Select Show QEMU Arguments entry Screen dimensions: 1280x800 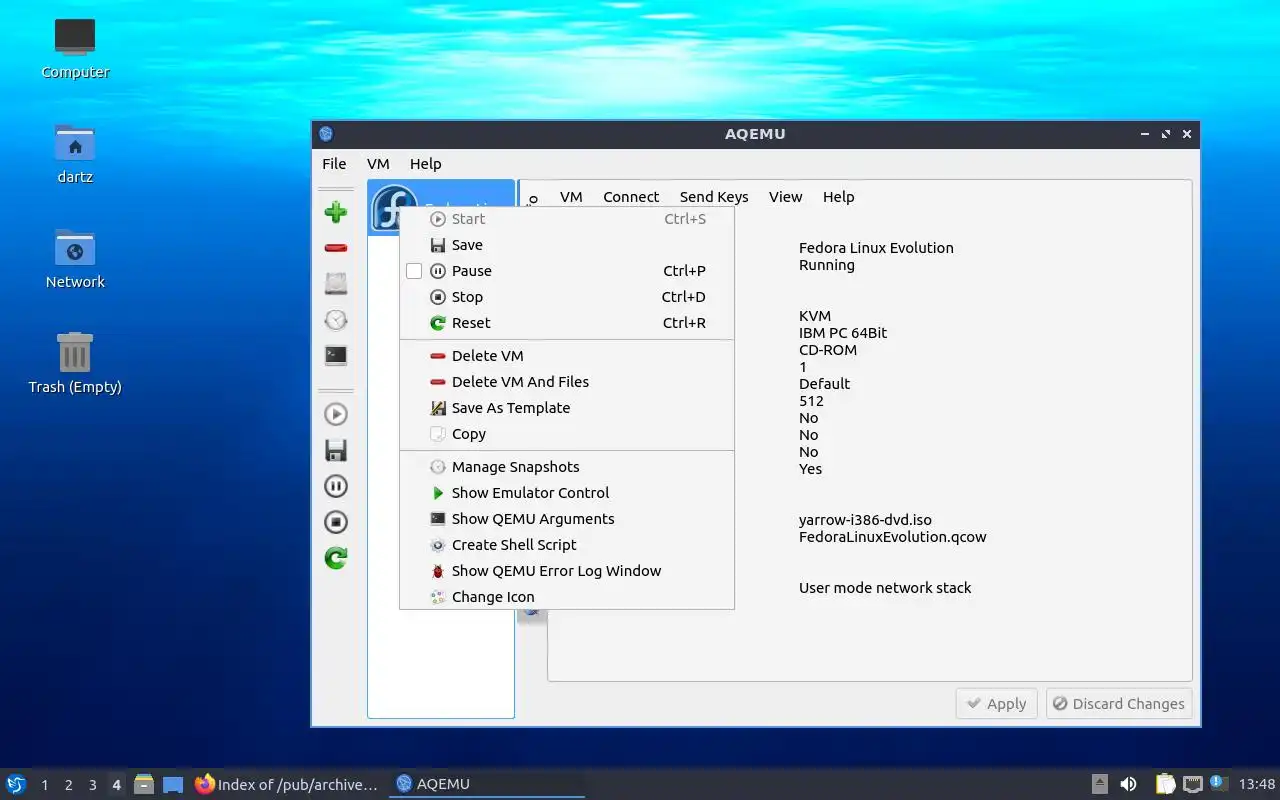tap(567, 519)
